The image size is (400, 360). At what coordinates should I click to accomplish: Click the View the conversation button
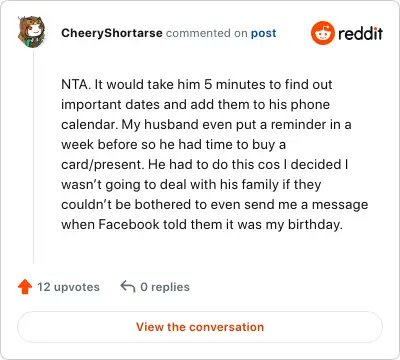click(200, 327)
